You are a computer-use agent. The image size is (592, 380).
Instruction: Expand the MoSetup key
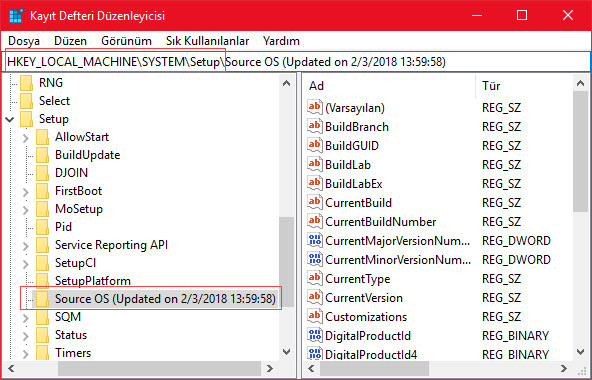point(25,210)
